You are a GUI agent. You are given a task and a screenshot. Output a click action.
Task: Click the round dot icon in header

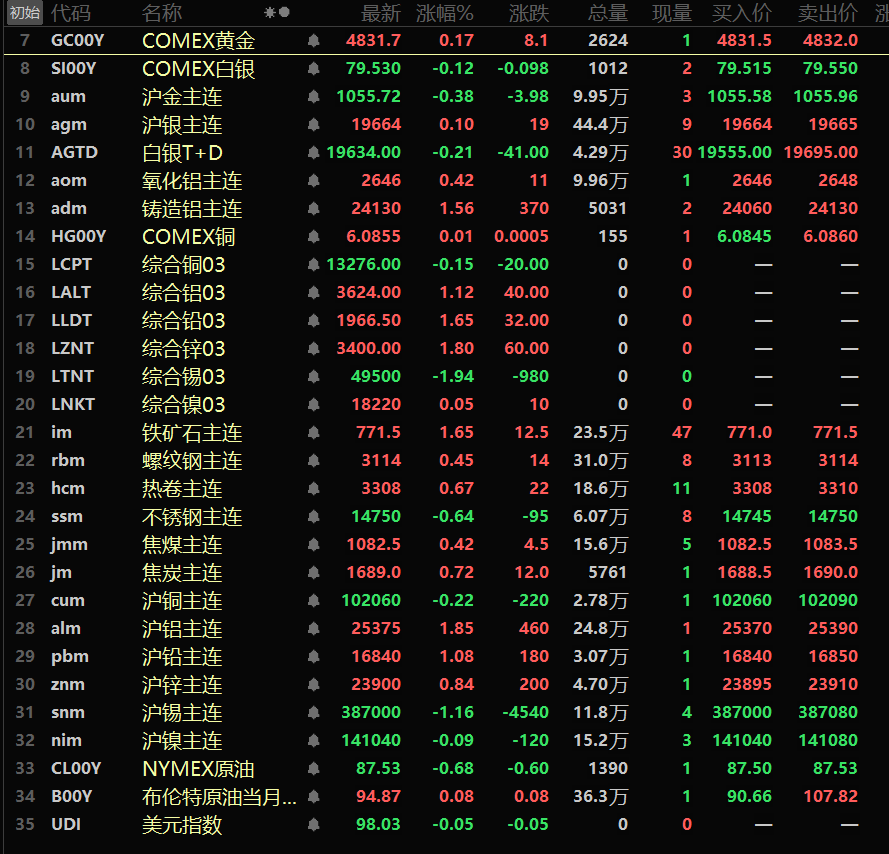point(285,13)
